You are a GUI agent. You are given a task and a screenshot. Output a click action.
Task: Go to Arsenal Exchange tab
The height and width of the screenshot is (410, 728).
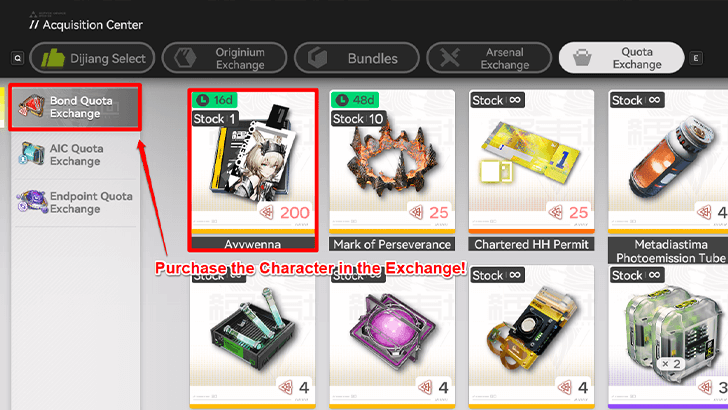click(x=489, y=58)
